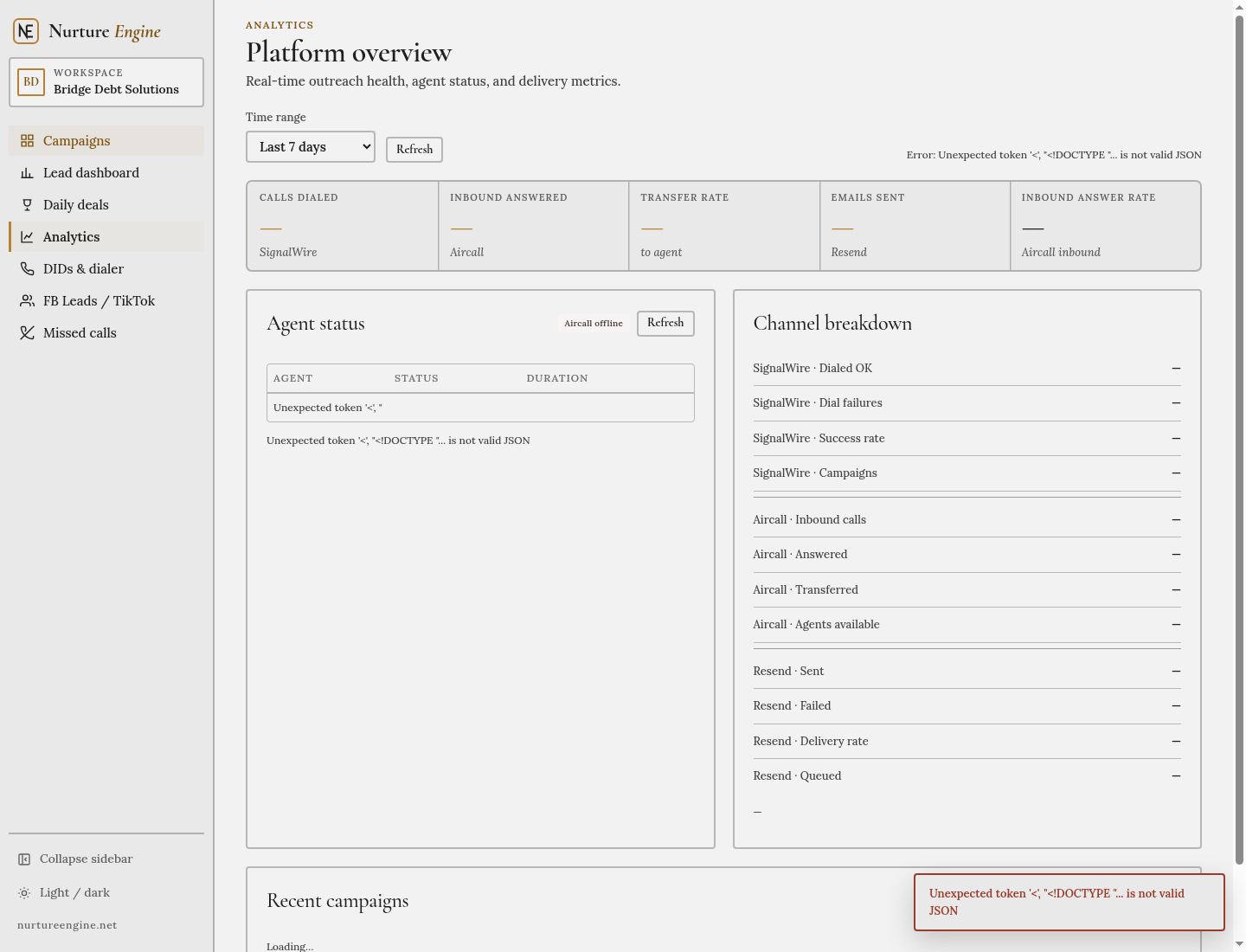Click the Aircall offline status badge
The image size is (1246, 952).
click(x=594, y=324)
